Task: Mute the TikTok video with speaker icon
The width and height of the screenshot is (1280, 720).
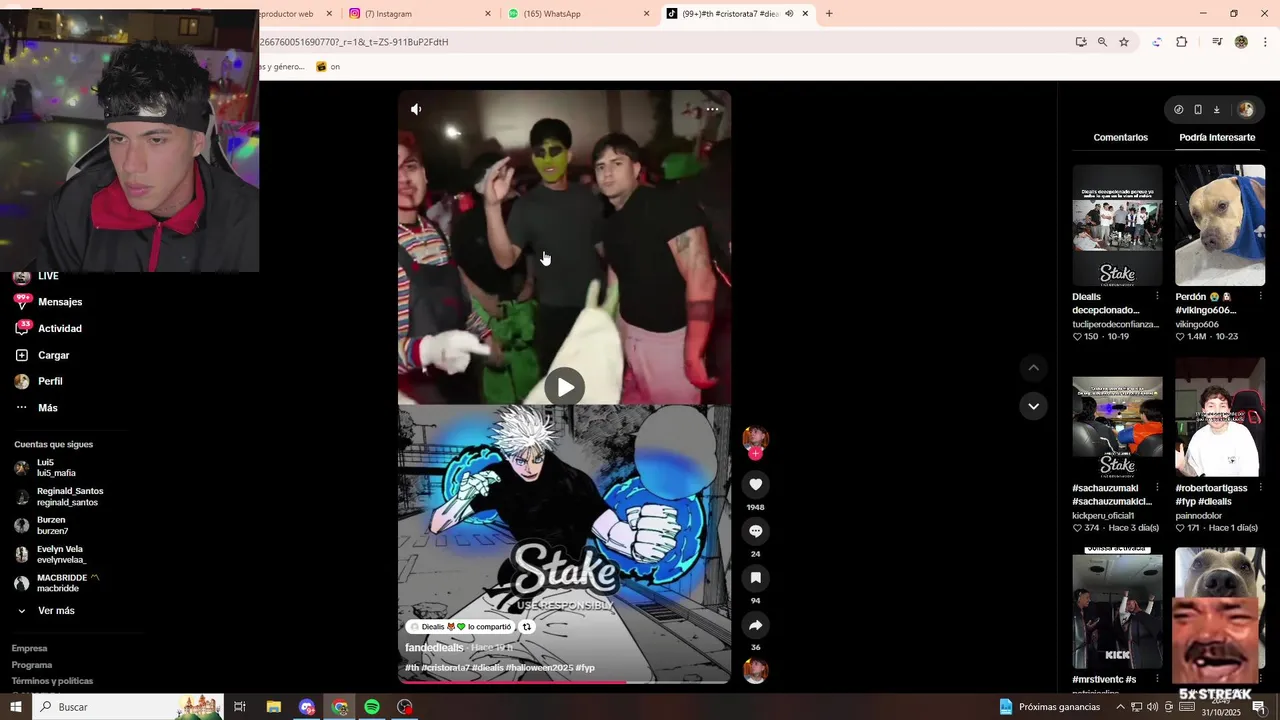Action: point(416,109)
